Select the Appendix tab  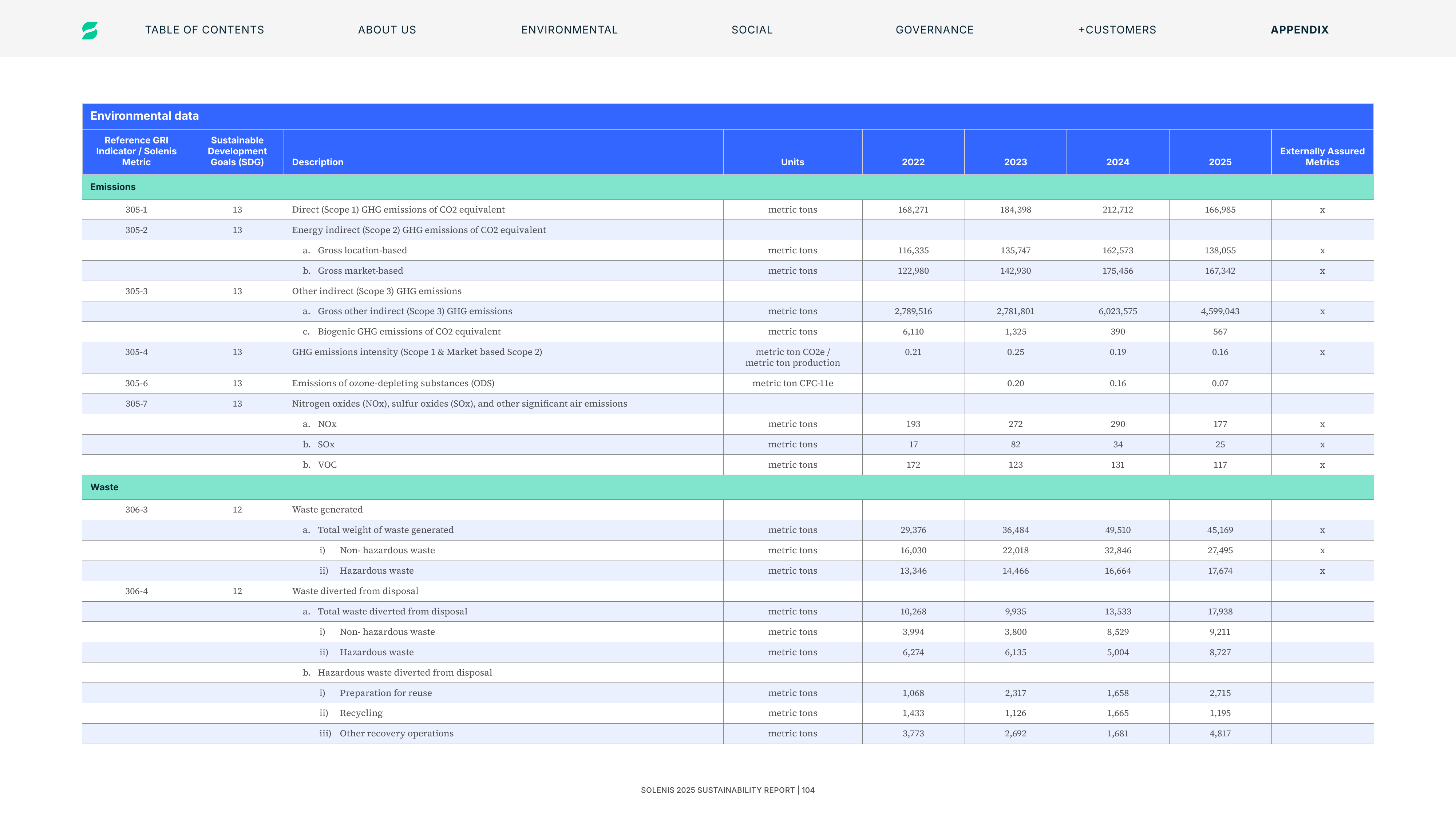click(1299, 30)
